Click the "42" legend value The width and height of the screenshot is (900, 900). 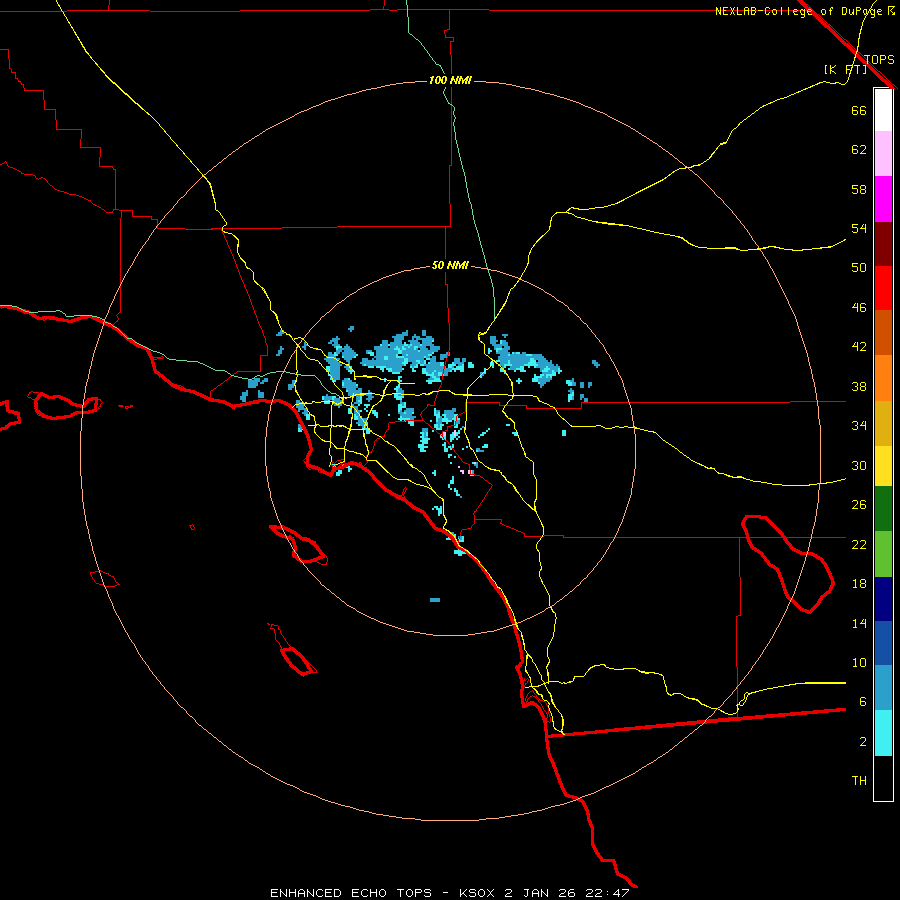859,347
